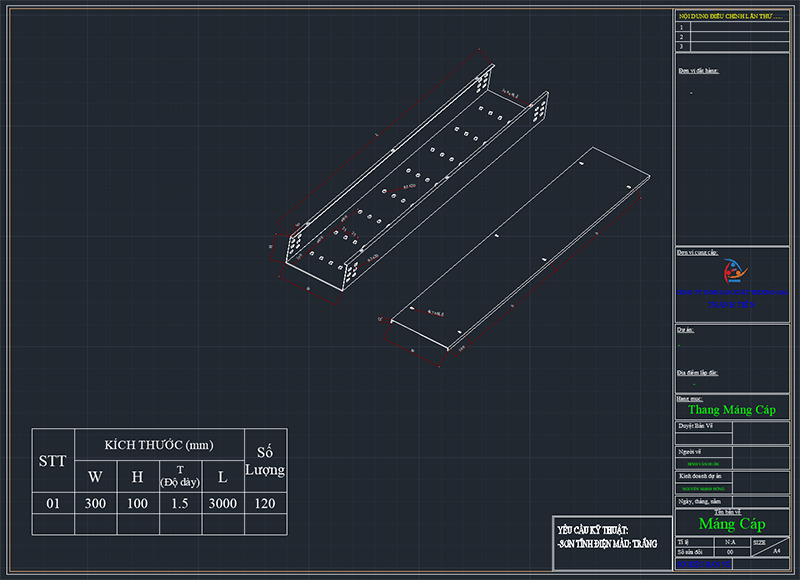Click the thickness value 1.5 cell
This screenshot has width=800, height=580.
180,503
